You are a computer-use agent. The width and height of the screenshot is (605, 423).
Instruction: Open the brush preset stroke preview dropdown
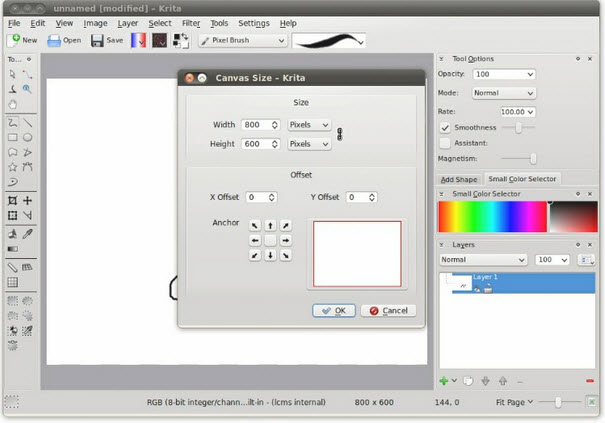click(329, 41)
